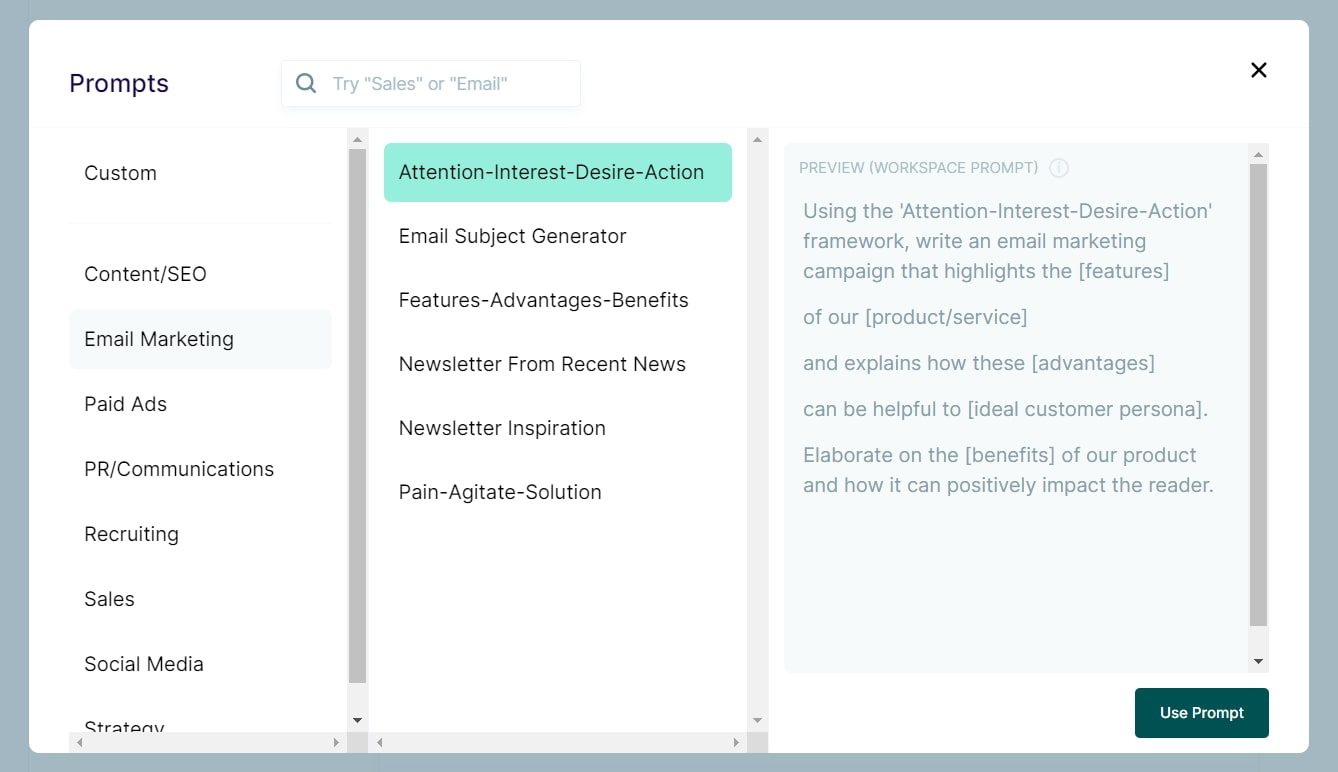Viewport: 1338px width, 772px height.
Task: Click the info icon beside the Preview heading
Action: 1059,168
